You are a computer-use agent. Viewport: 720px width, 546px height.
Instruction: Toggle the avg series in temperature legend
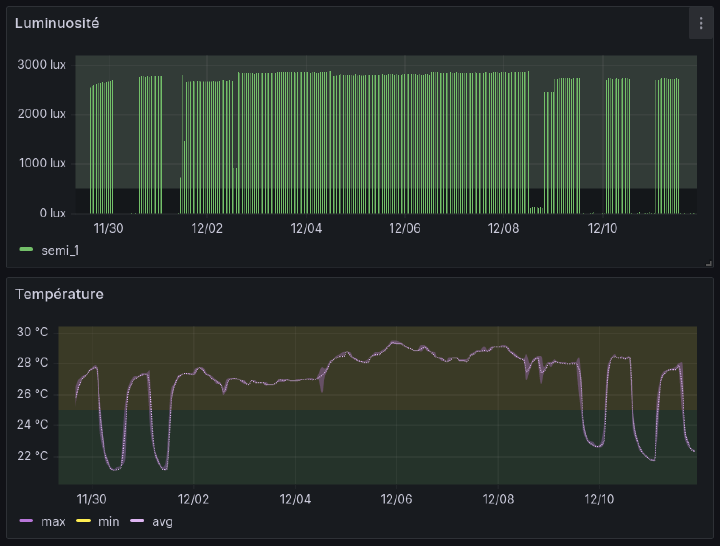pyautogui.click(x=163, y=522)
